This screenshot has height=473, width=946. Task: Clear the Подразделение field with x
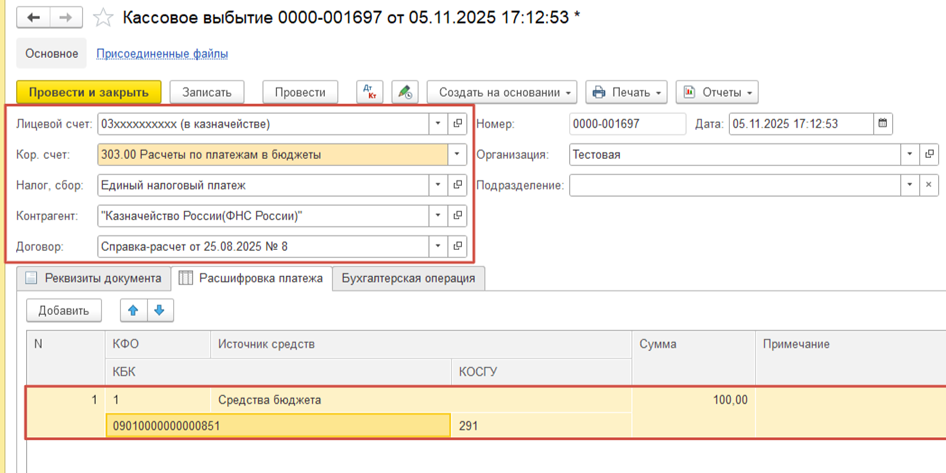[929, 185]
